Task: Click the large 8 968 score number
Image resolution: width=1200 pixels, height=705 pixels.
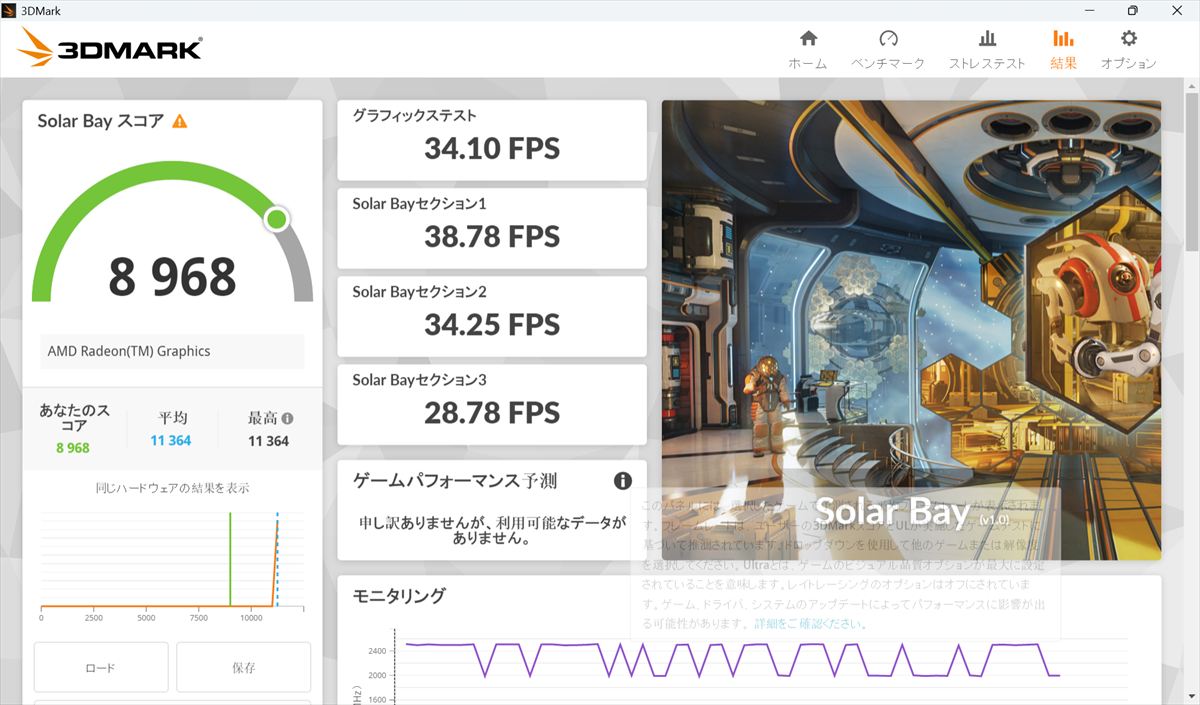Action: tap(172, 277)
